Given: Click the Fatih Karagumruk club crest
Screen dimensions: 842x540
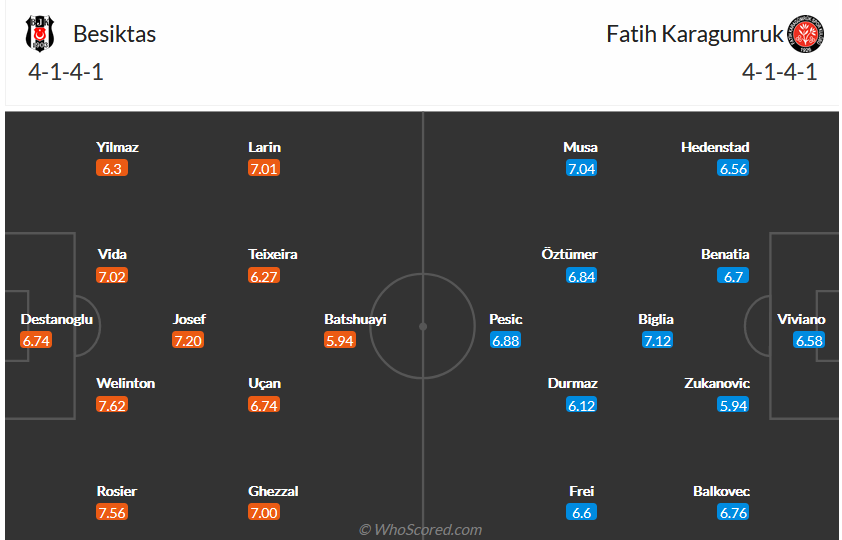Looking at the screenshot, I should pyautogui.click(x=804, y=34).
